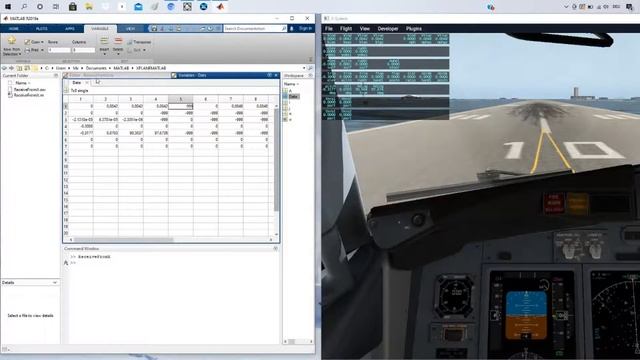
Task: Click the Mail icon in taskbar
Action: (138, 7)
